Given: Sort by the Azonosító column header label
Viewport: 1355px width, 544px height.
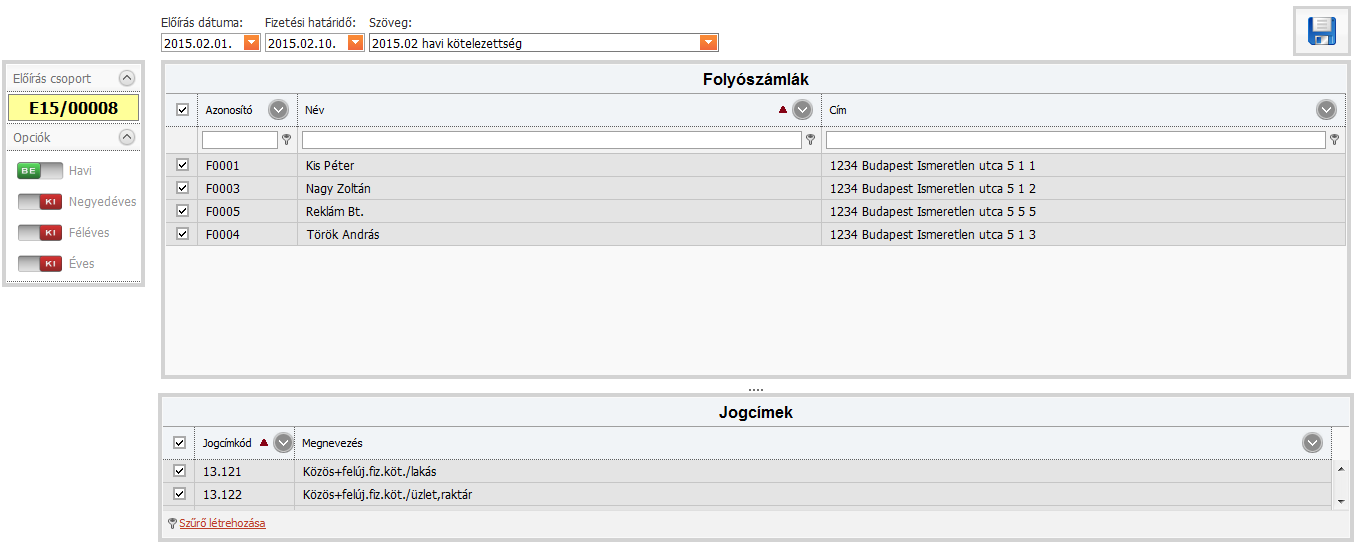Looking at the screenshot, I should click(229, 110).
